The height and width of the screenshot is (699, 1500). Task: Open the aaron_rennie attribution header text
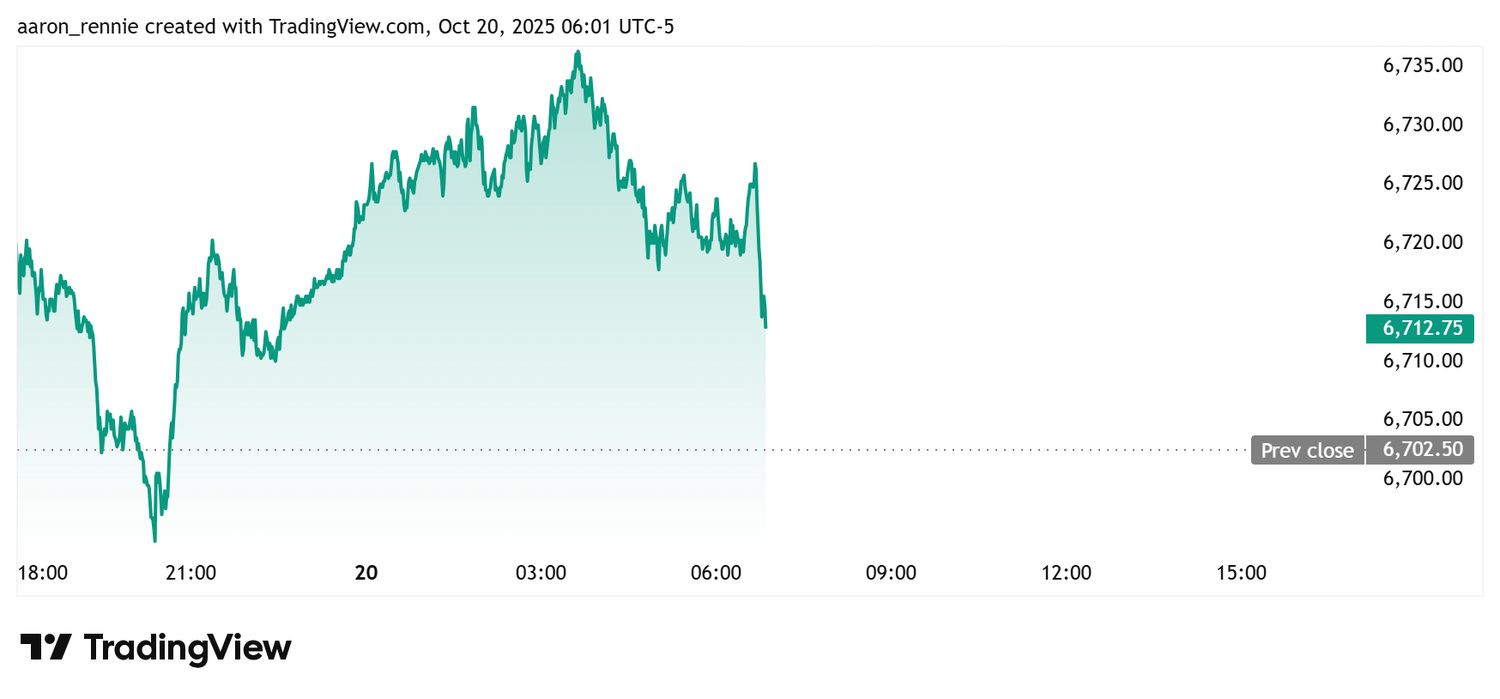click(x=346, y=27)
